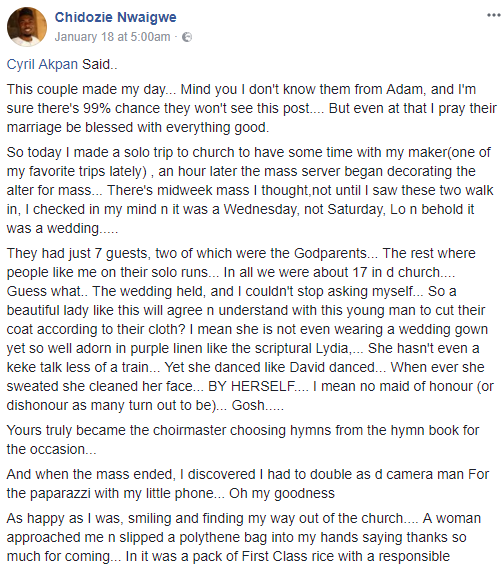Click the word Said.. after Cyril Akpan
The height and width of the screenshot is (565, 503).
[100, 64]
